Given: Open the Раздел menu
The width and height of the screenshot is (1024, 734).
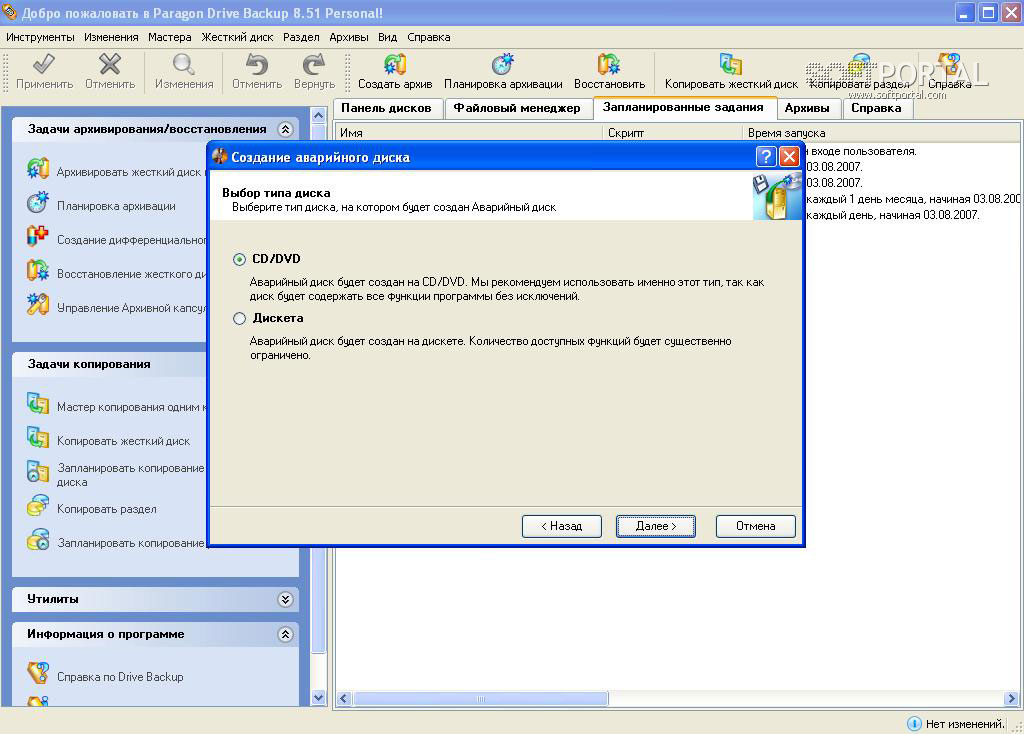Looking at the screenshot, I should click(301, 37).
